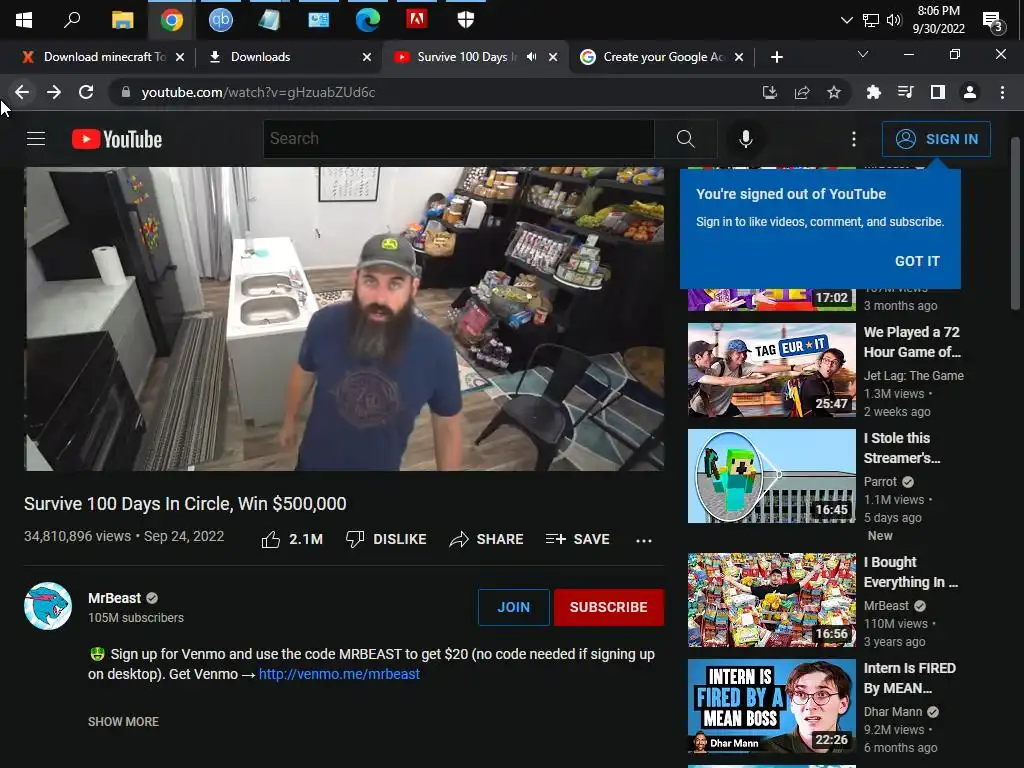
Task: Reload the YouTube page
Action: (x=86, y=92)
